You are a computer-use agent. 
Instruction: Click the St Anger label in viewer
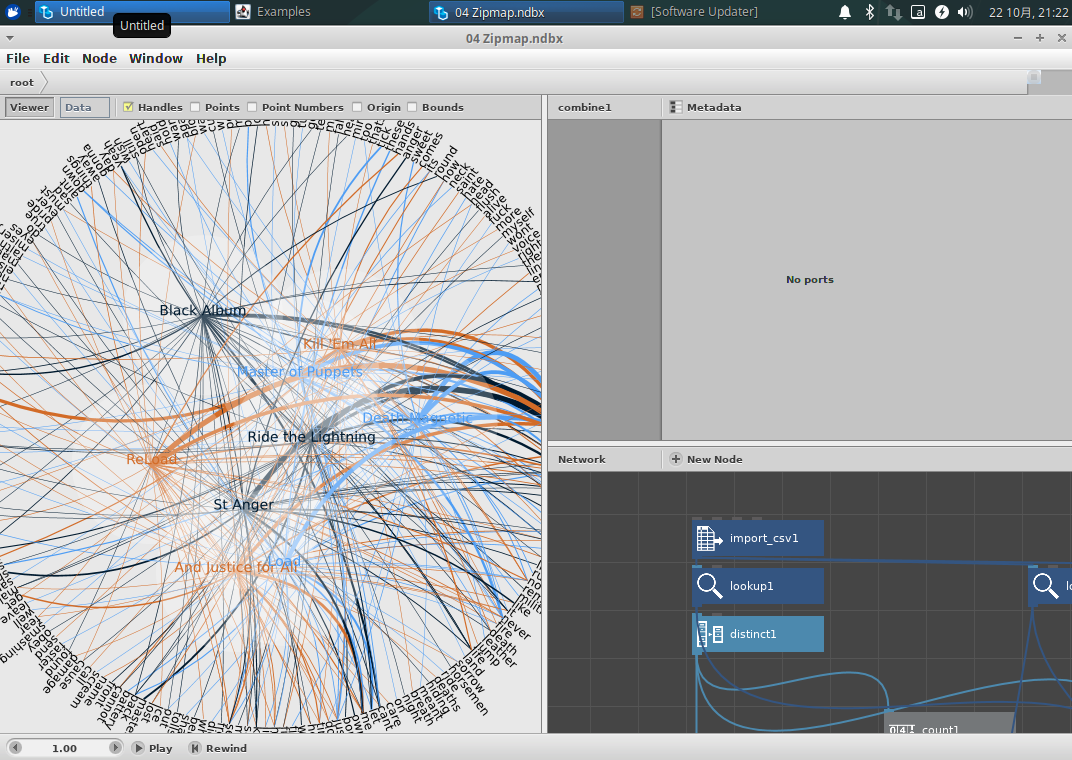click(x=243, y=504)
